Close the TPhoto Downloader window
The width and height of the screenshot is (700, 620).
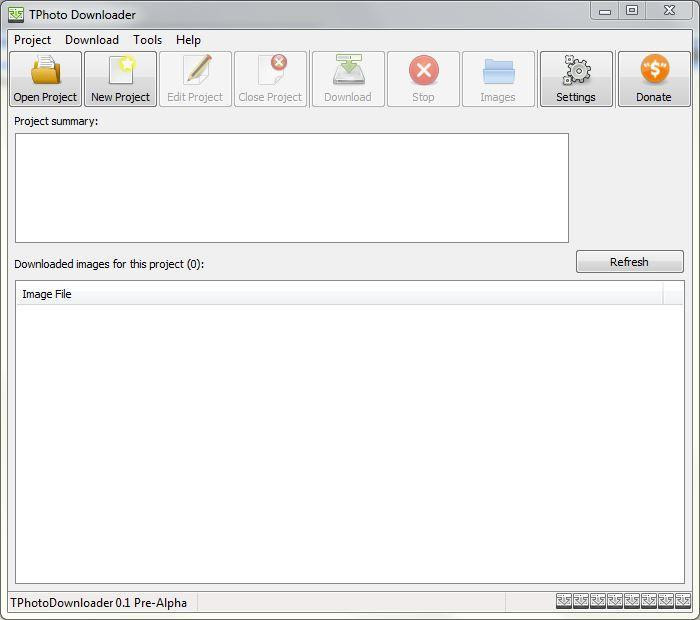[x=669, y=11]
